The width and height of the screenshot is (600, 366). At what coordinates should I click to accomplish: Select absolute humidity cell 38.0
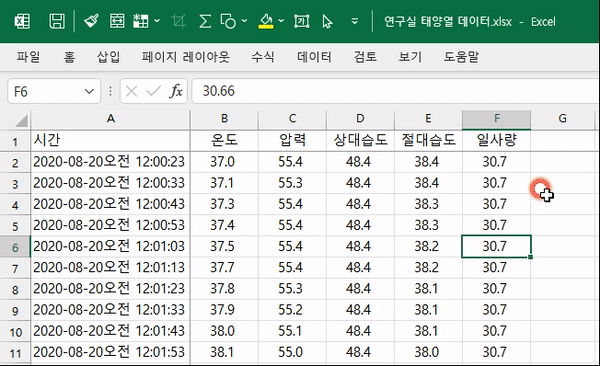point(428,352)
